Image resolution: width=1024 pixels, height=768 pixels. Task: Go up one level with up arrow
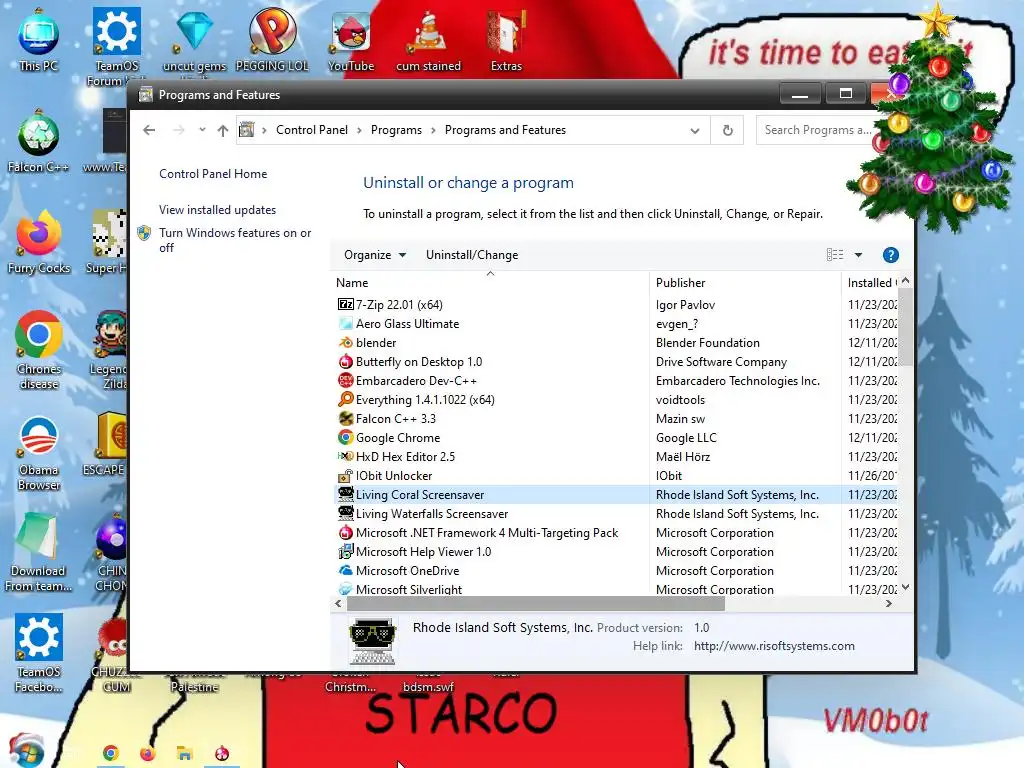(x=223, y=130)
